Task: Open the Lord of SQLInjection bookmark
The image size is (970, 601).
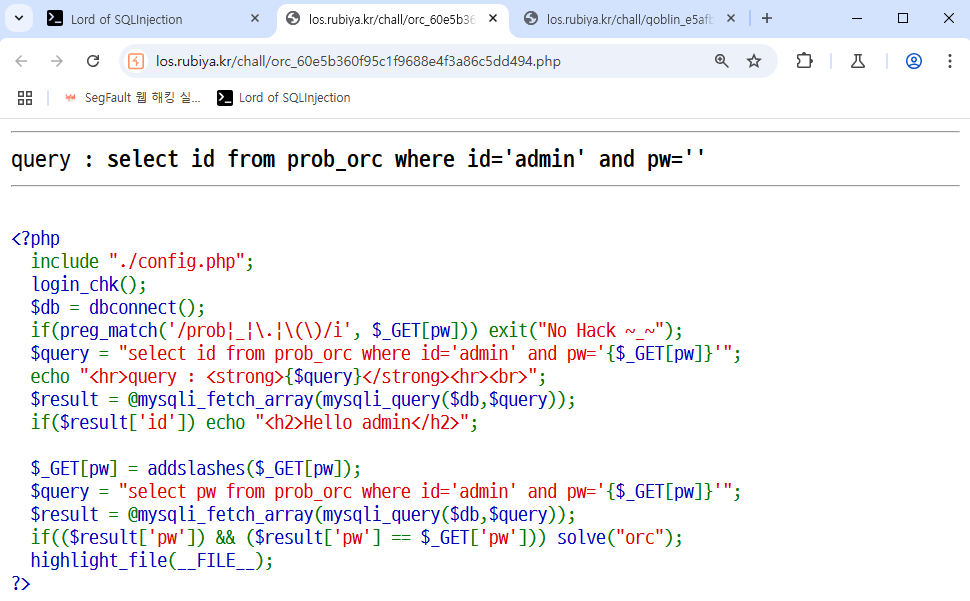Action: pos(284,98)
